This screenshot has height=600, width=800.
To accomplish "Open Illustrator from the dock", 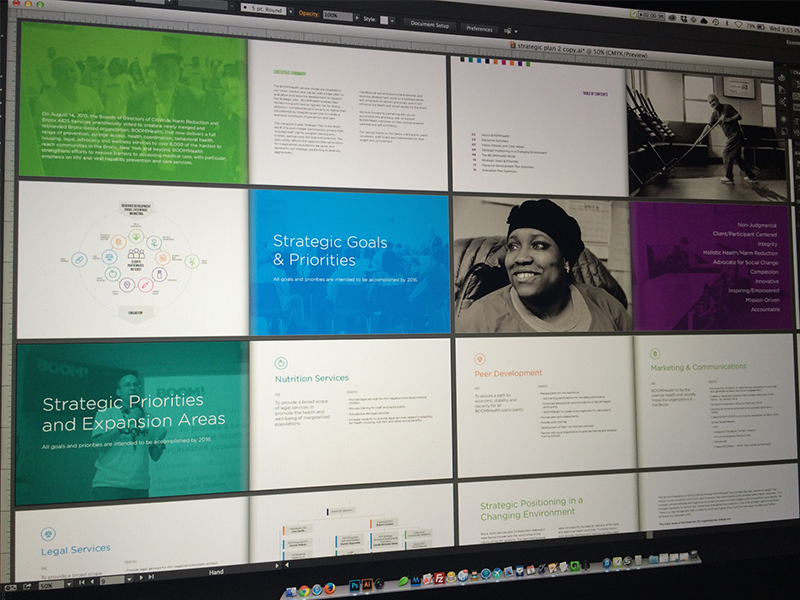I will pos(367,585).
